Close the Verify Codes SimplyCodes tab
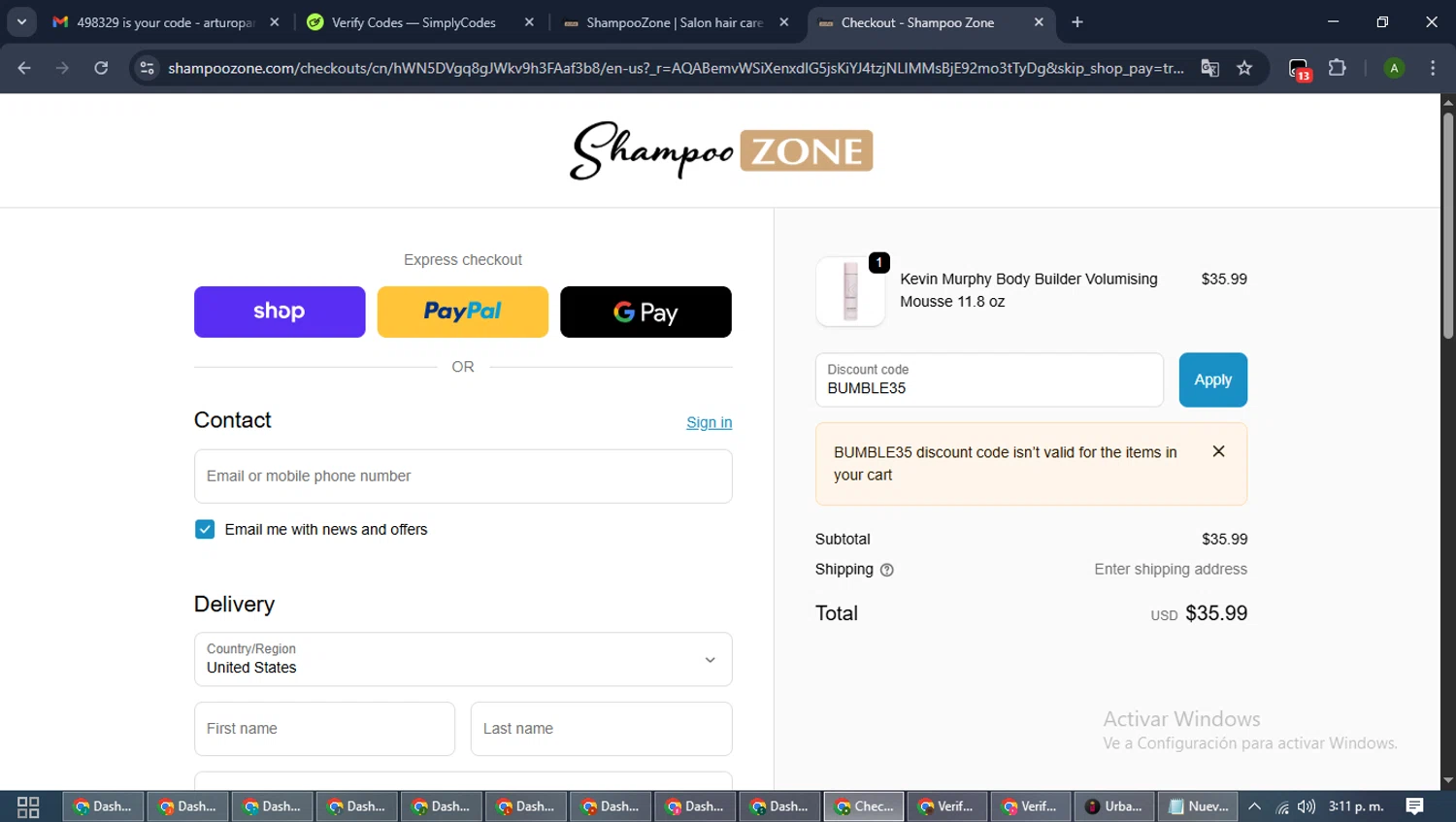This screenshot has width=1456, height=822. (529, 21)
